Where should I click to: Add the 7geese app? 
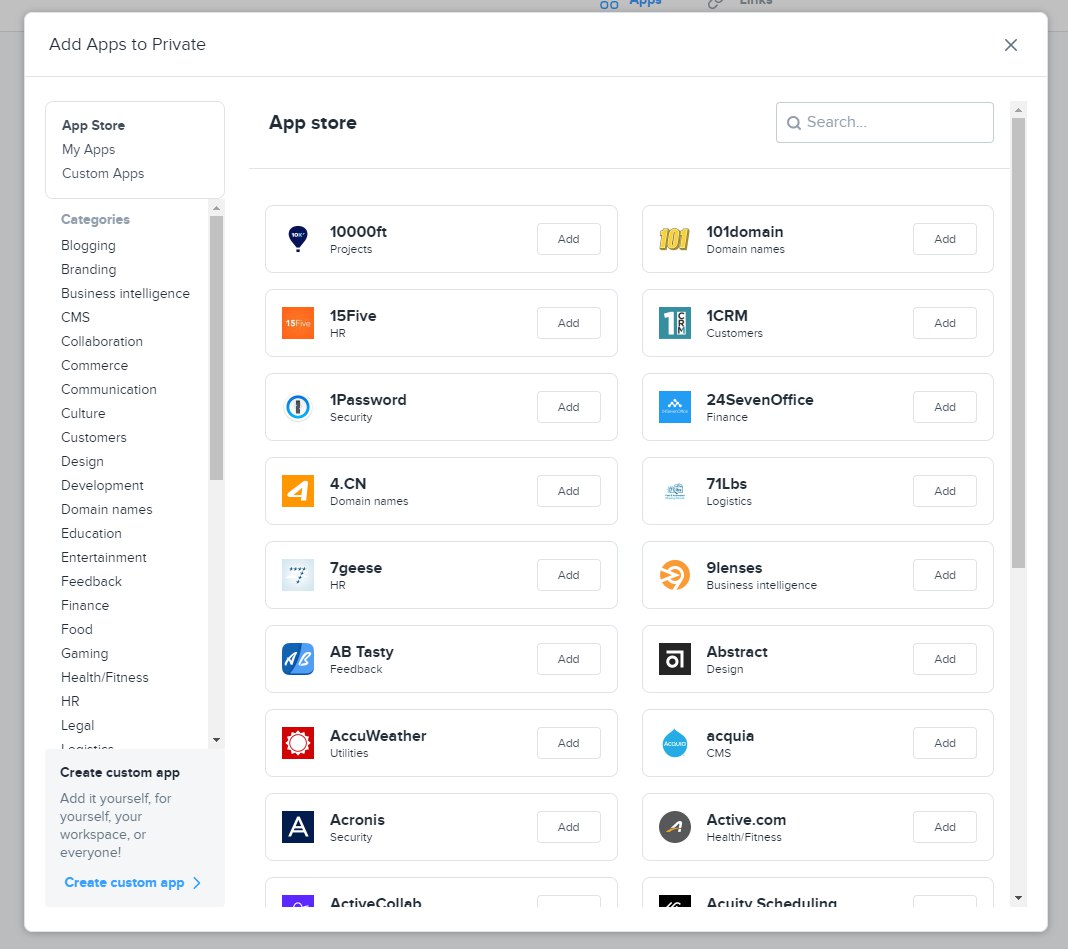pos(568,575)
